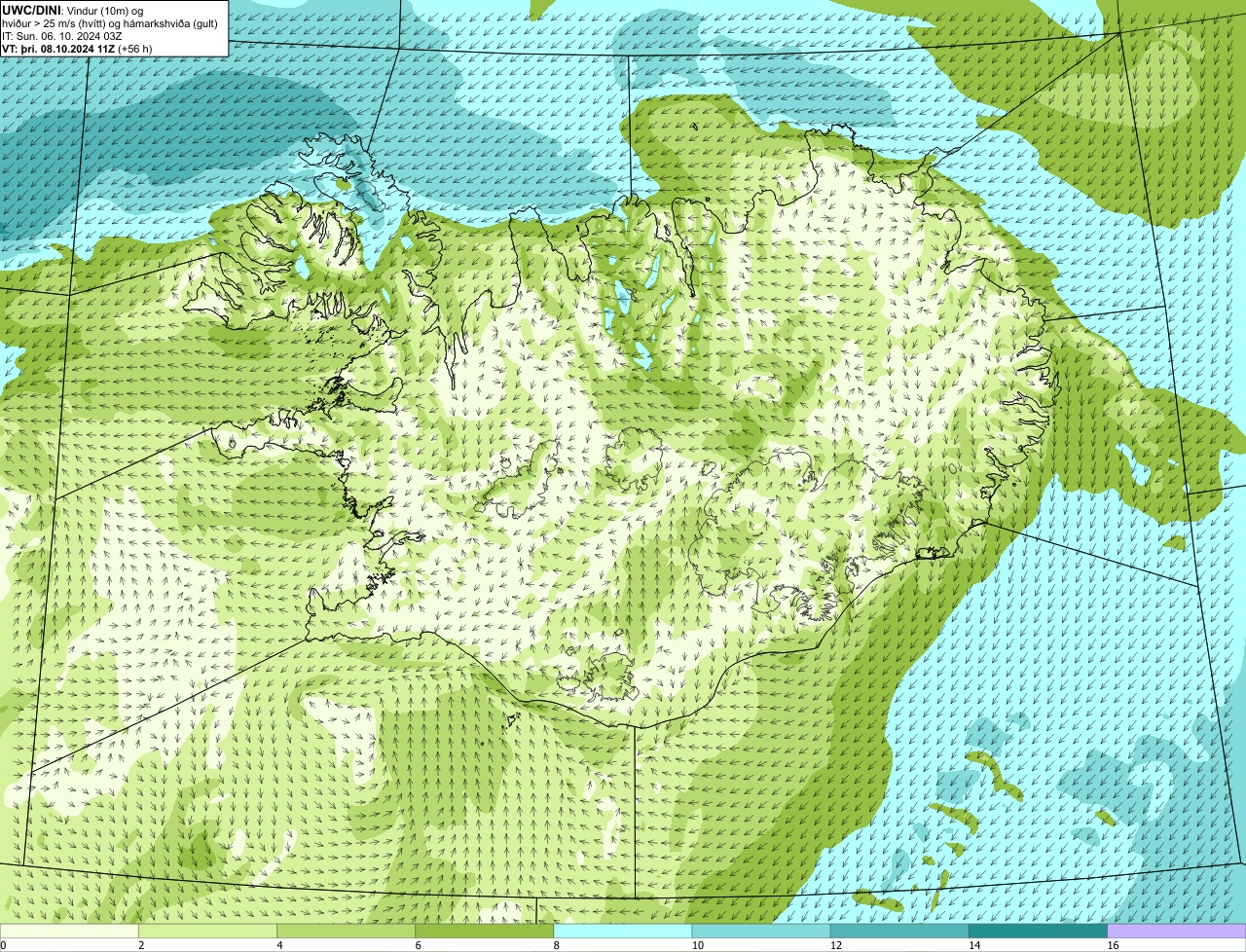The width and height of the screenshot is (1246, 952).
Task: Click the legend scale label "16"
Action: [x=1112, y=945]
